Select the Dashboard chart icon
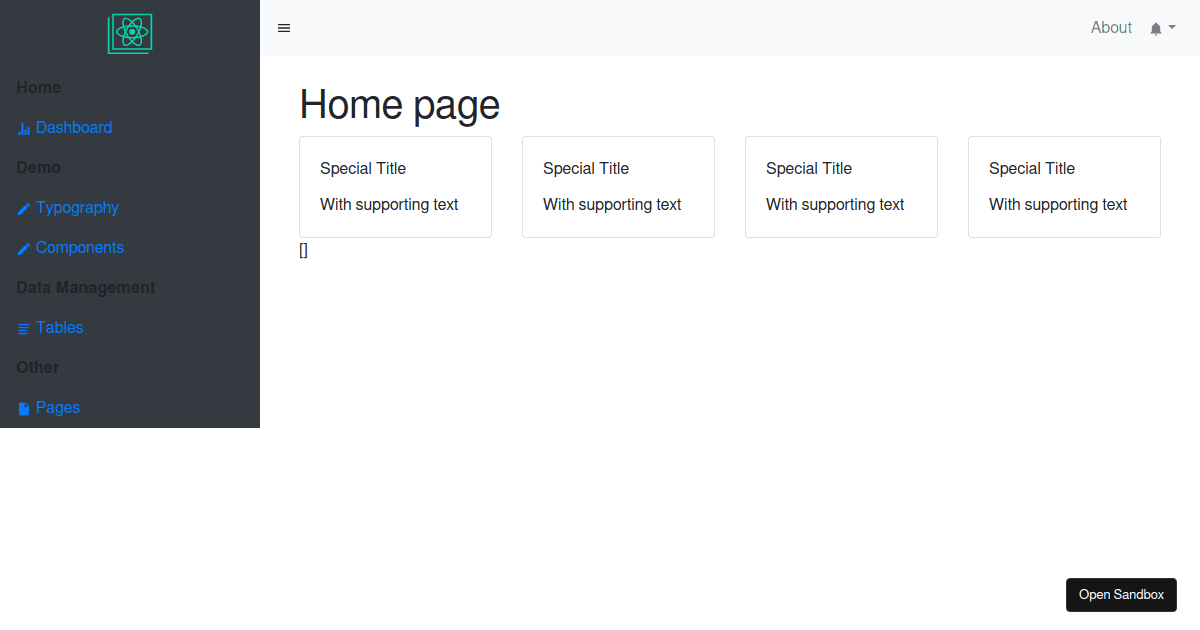This screenshot has height=630, width=1200. coord(22,127)
